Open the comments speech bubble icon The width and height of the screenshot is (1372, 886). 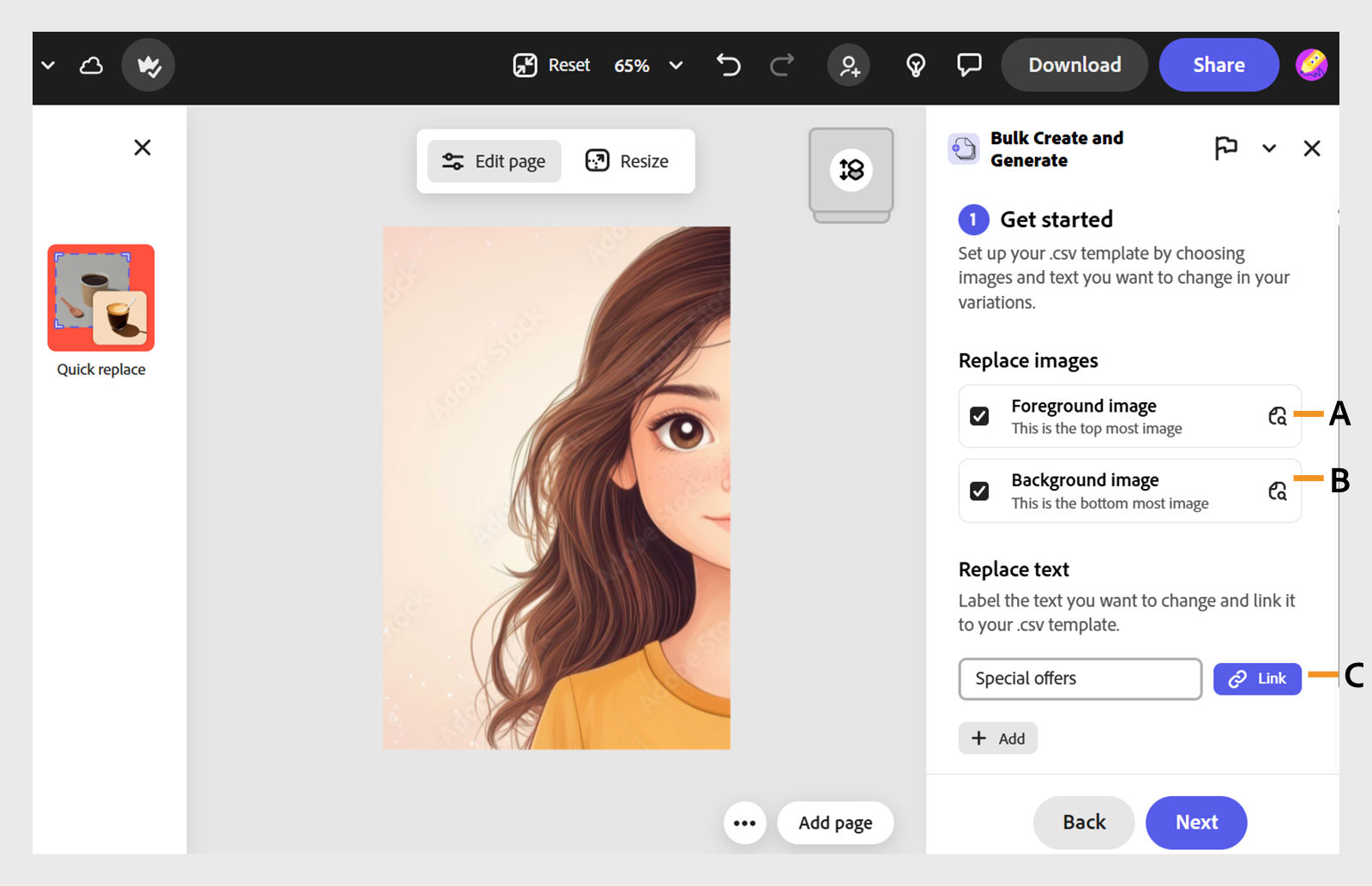(x=969, y=65)
